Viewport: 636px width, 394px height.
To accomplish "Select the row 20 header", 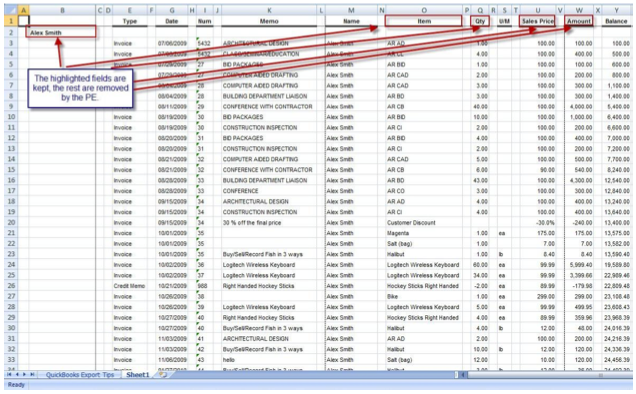I will [11, 222].
